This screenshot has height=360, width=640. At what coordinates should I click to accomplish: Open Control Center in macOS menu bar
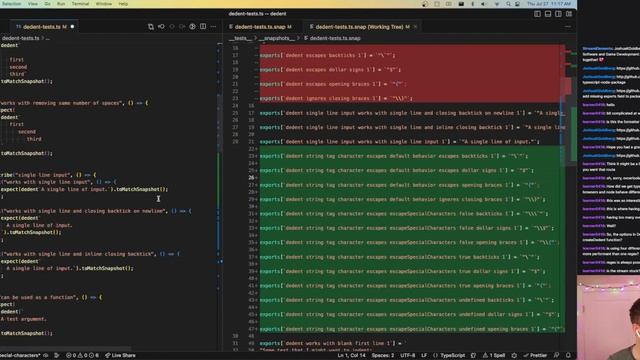tap(518, 4)
